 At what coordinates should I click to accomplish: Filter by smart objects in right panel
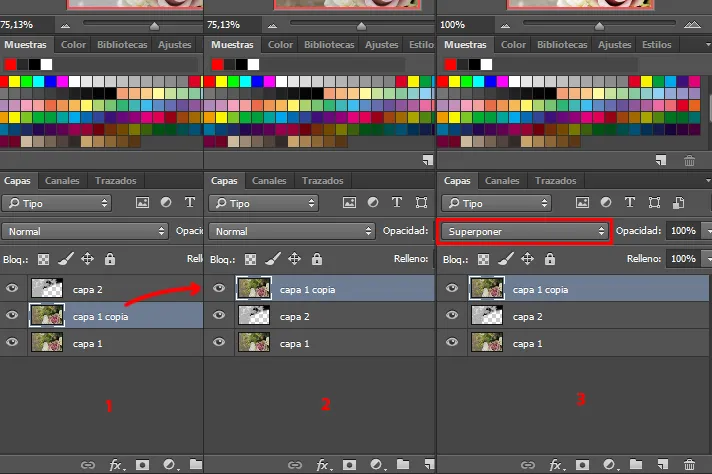tap(678, 202)
